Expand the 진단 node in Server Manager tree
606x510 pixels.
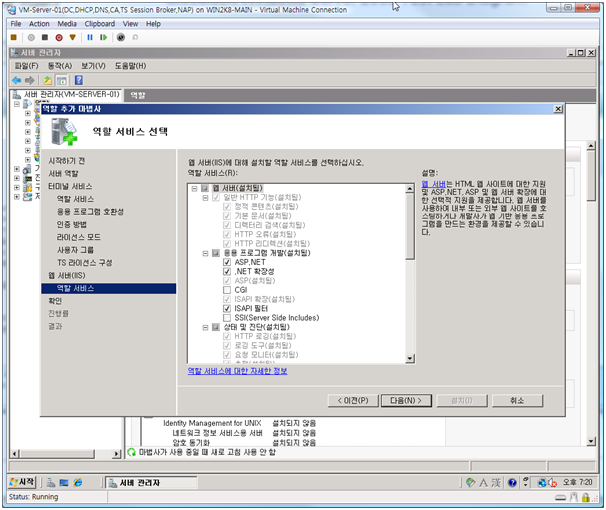(17, 178)
